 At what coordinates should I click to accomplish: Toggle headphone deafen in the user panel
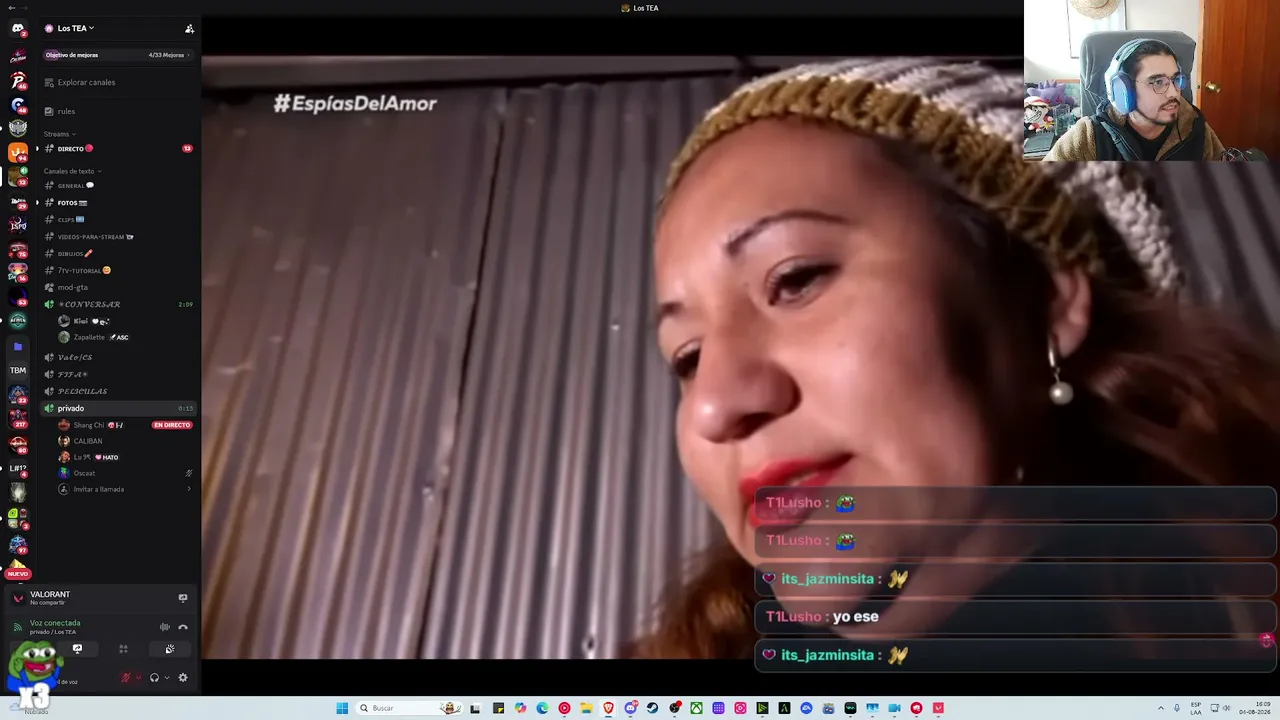154,678
